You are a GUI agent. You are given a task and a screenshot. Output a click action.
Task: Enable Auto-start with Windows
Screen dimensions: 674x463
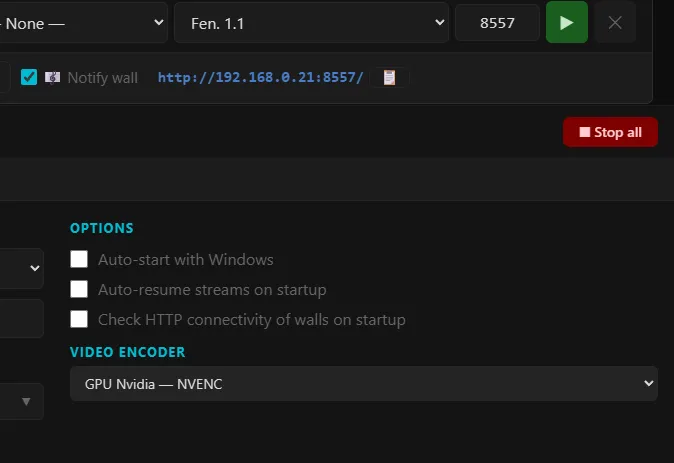79,259
